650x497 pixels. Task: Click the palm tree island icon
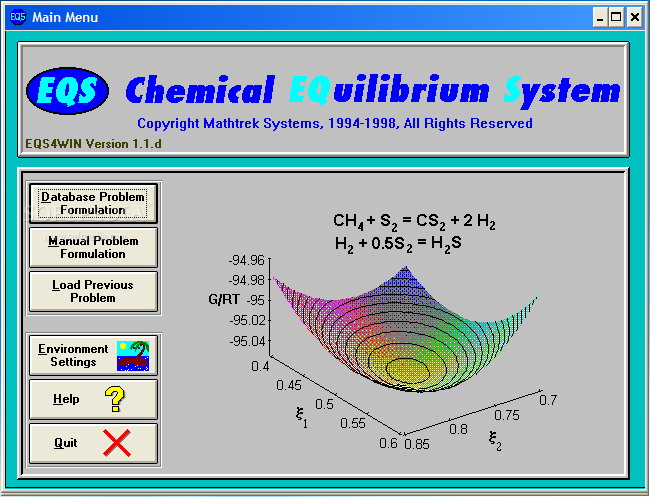pyautogui.click(x=133, y=356)
